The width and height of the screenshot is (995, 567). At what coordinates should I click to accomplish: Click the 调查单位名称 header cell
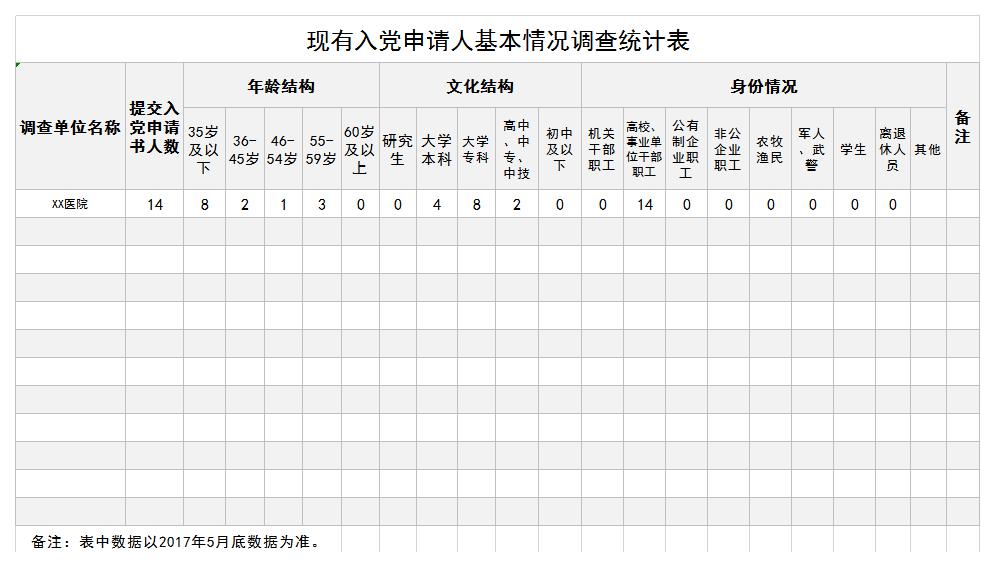(70, 127)
